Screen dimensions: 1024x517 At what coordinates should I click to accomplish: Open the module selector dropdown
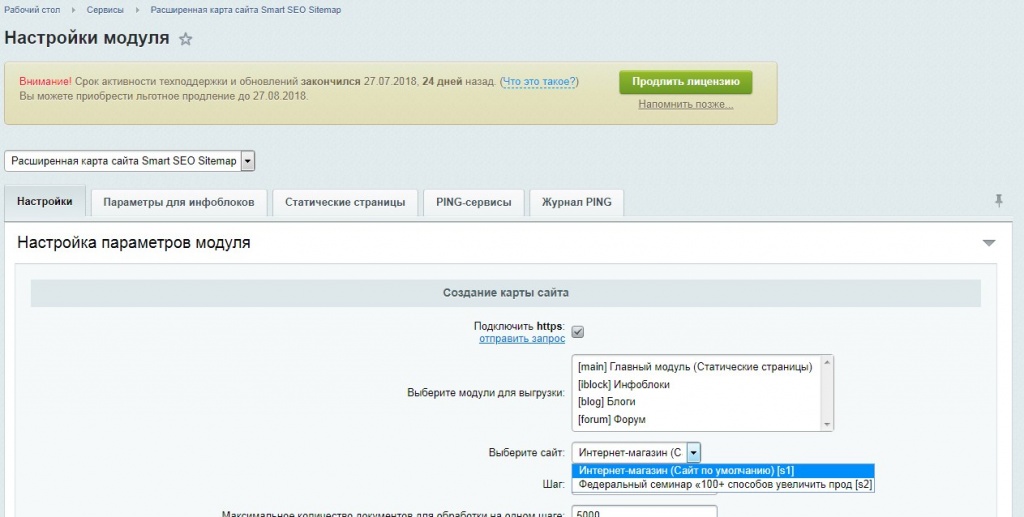pyautogui.click(x=248, y=161)
